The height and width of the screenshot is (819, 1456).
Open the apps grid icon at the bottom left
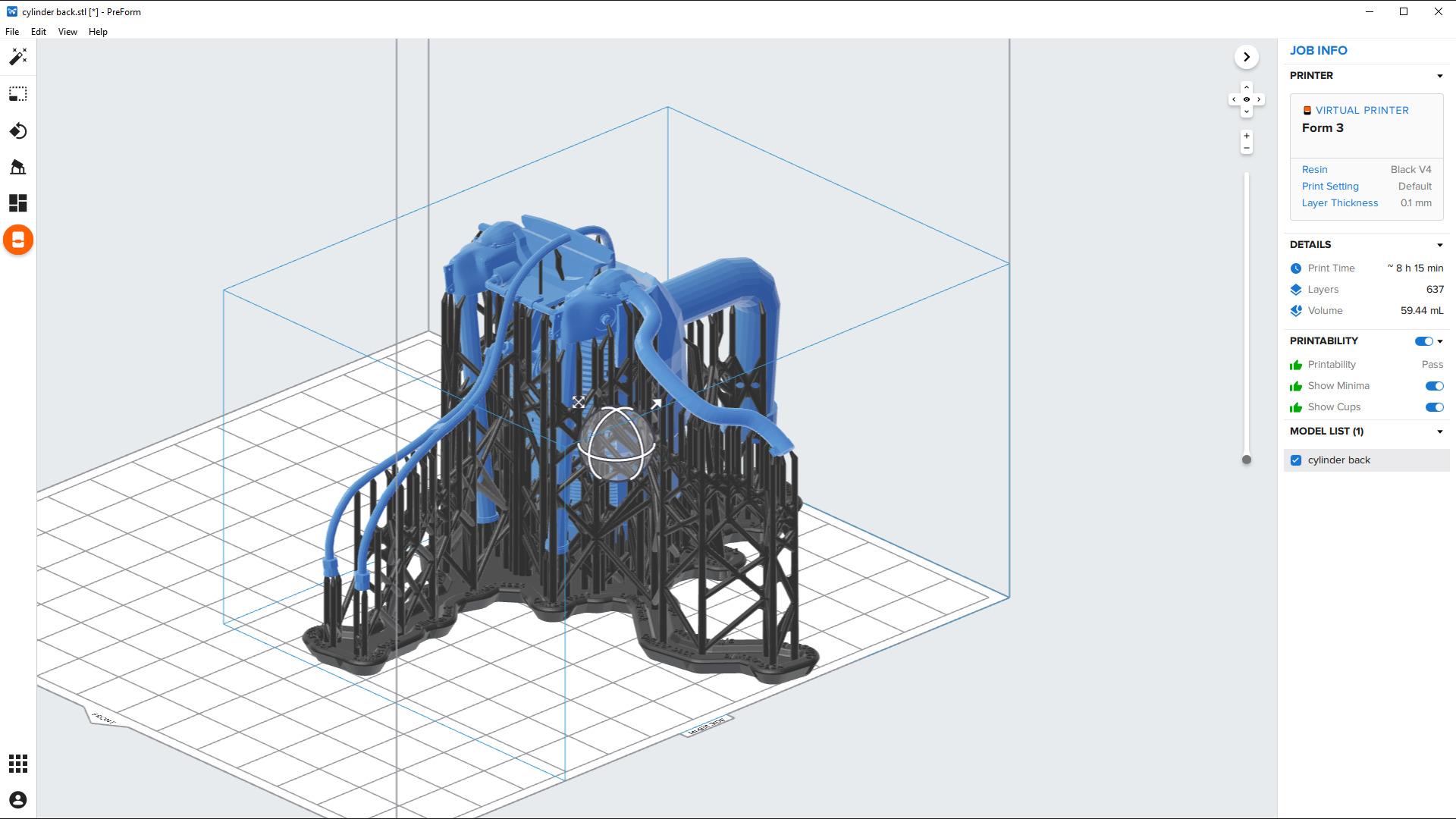coord(18,763)
